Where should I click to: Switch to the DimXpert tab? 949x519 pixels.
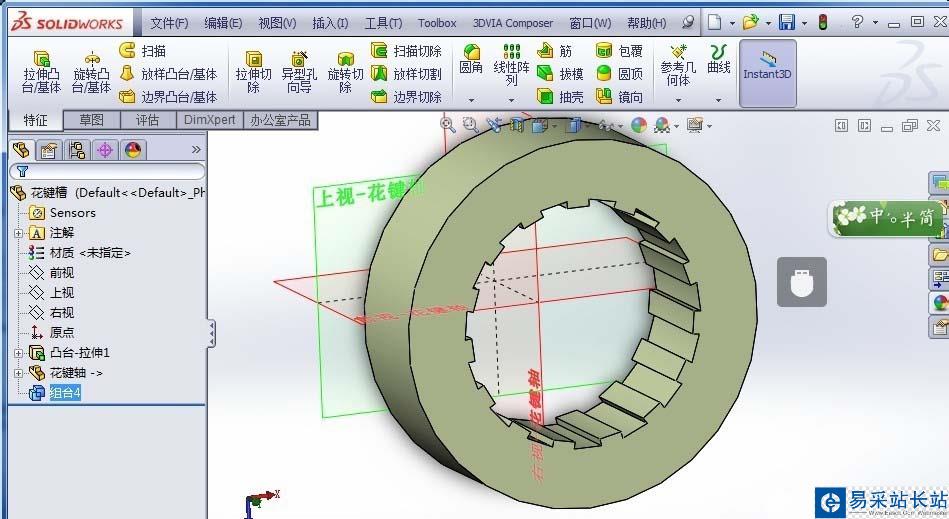click(x=209, y=120)
